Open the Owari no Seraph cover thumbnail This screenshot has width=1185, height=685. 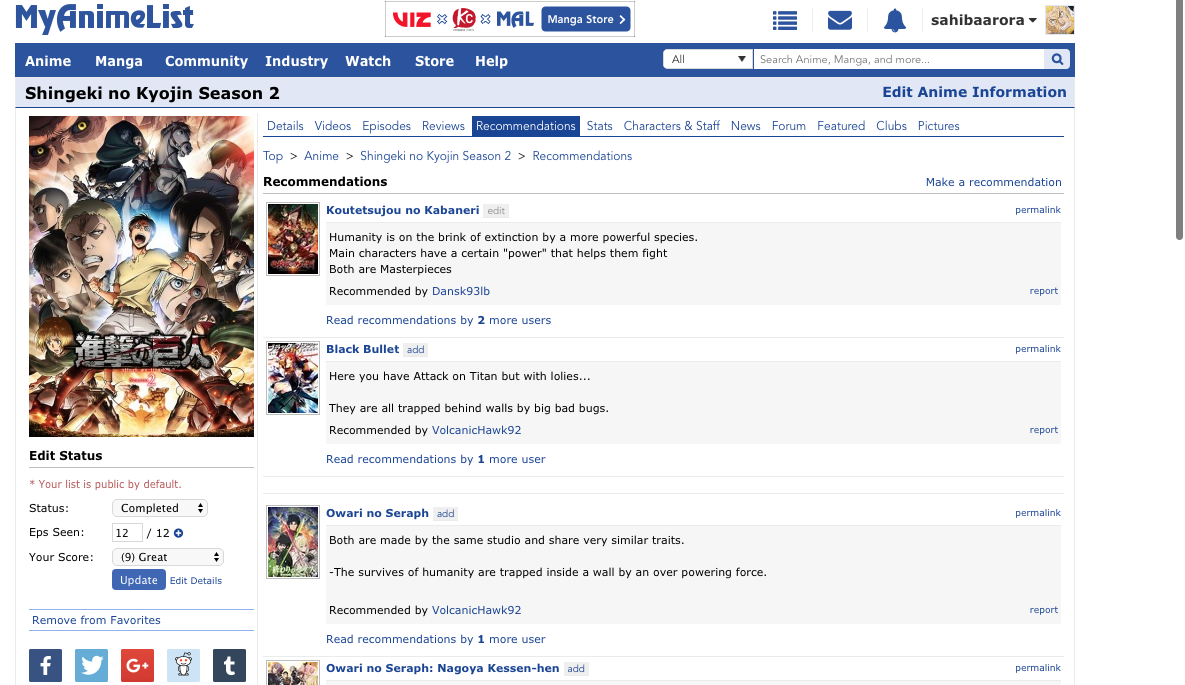pyautogui.click(x=292, y=542)
